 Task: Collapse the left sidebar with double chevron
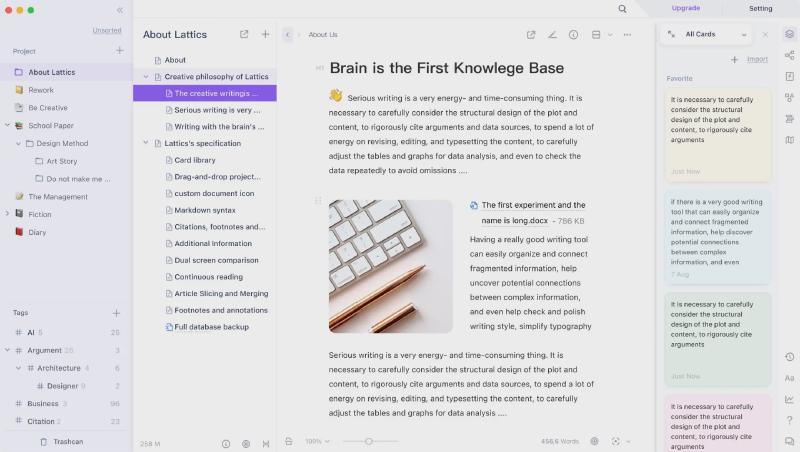tap(120, 10)
